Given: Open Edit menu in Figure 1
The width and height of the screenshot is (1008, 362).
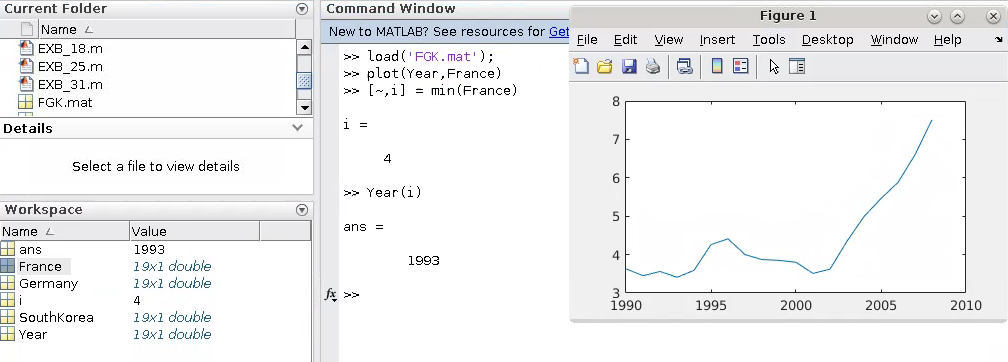Looking at the screenshot, I should (x=625, y=40).
